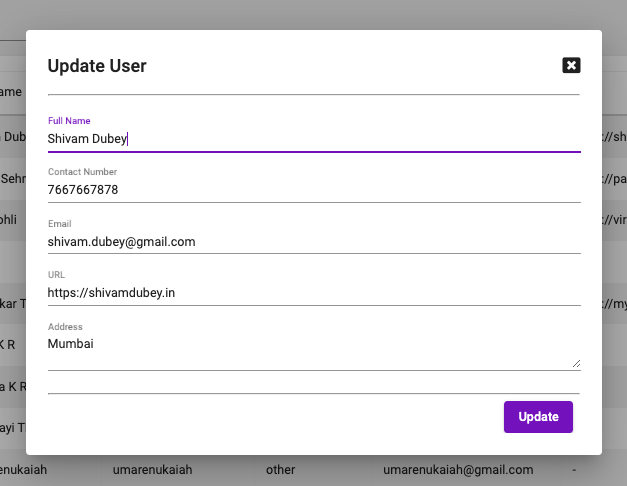627x486 pixels.
Task: Click the Update User dialog title
Action: pyautogui.click(x=97, y=66)
